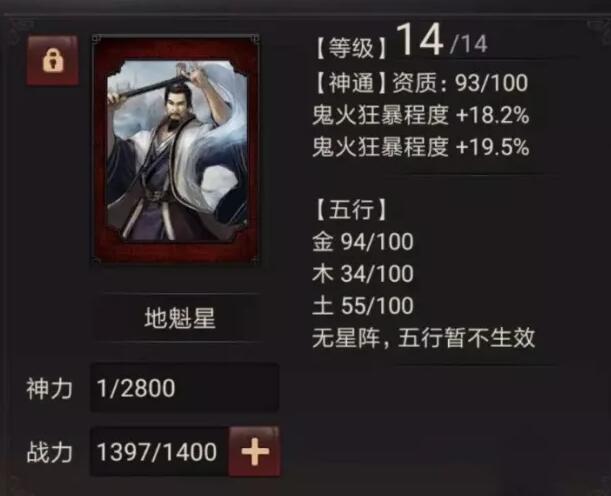Tap the 【神通】资质: 93/100 line
Screen dimensions: 611x496
(421, 83)
